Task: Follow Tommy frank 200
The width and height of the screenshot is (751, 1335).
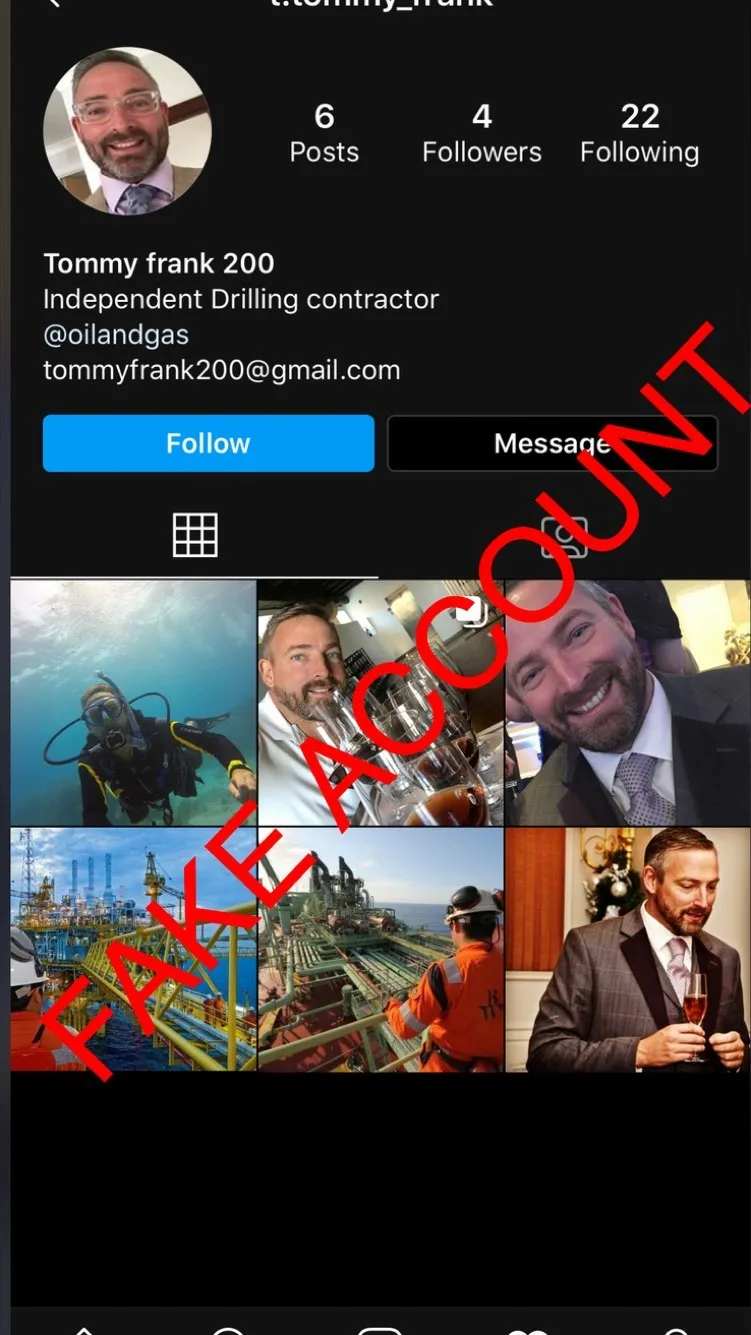Action: click(208, 443)
